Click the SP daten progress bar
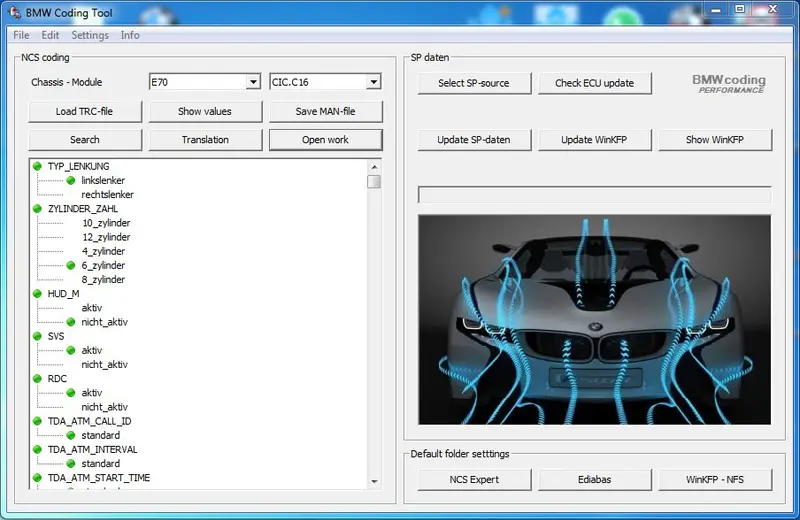The height and width of the screenshot is (520, 800). tap(594, 194)
